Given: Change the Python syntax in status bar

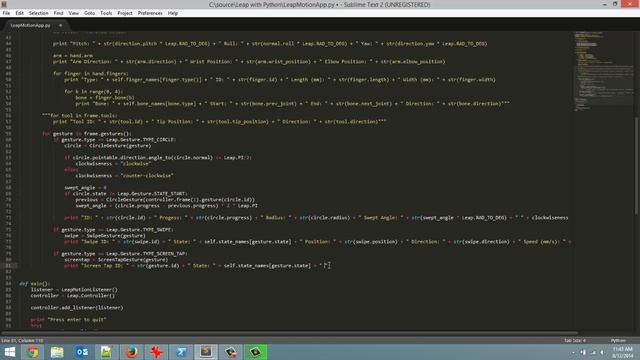Looking at the screenshot, I should click(x=618, y=340).
